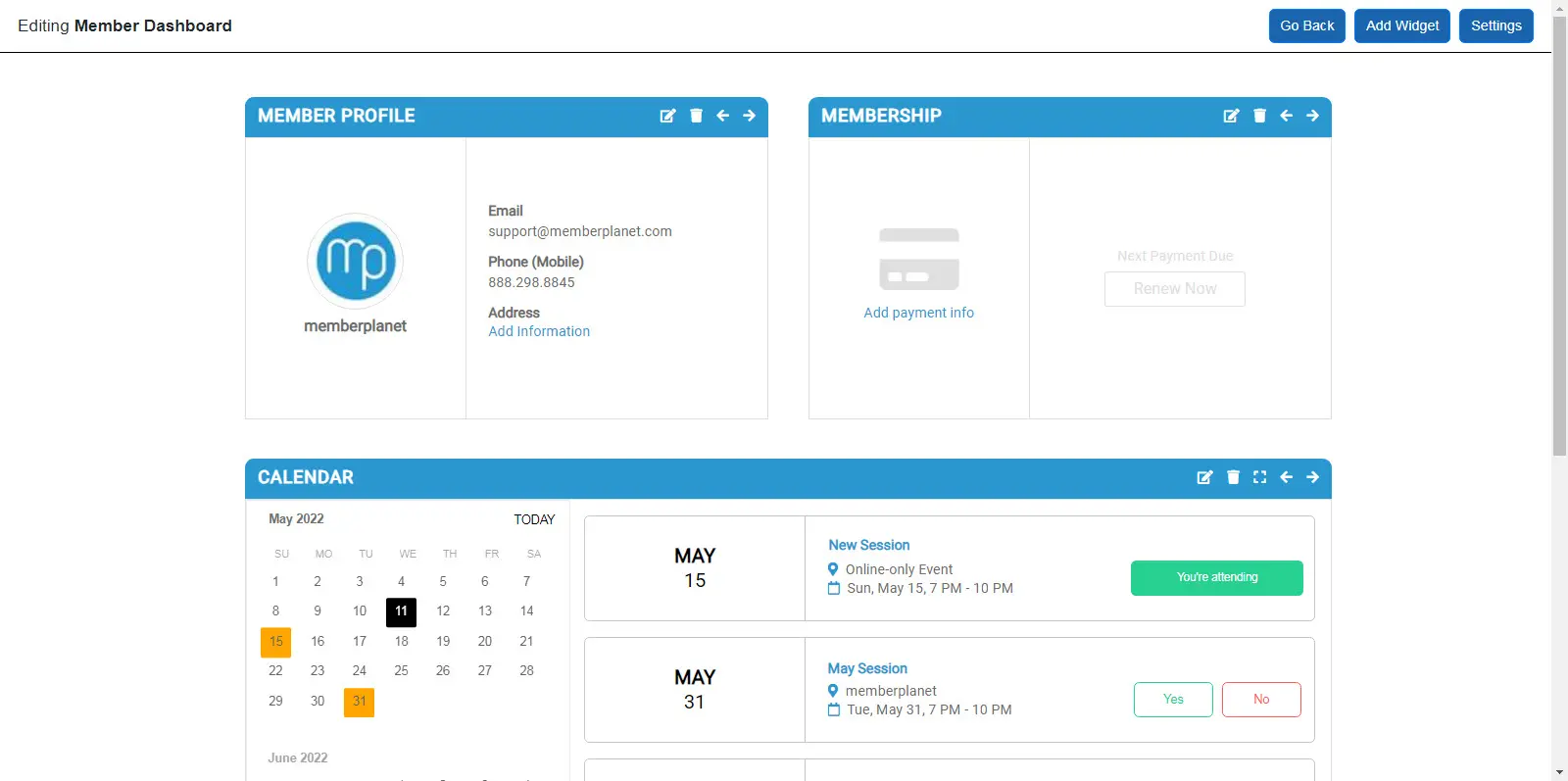Delete the Calendar widget
Screen dimensions: 1568x781
[1233, 477]
